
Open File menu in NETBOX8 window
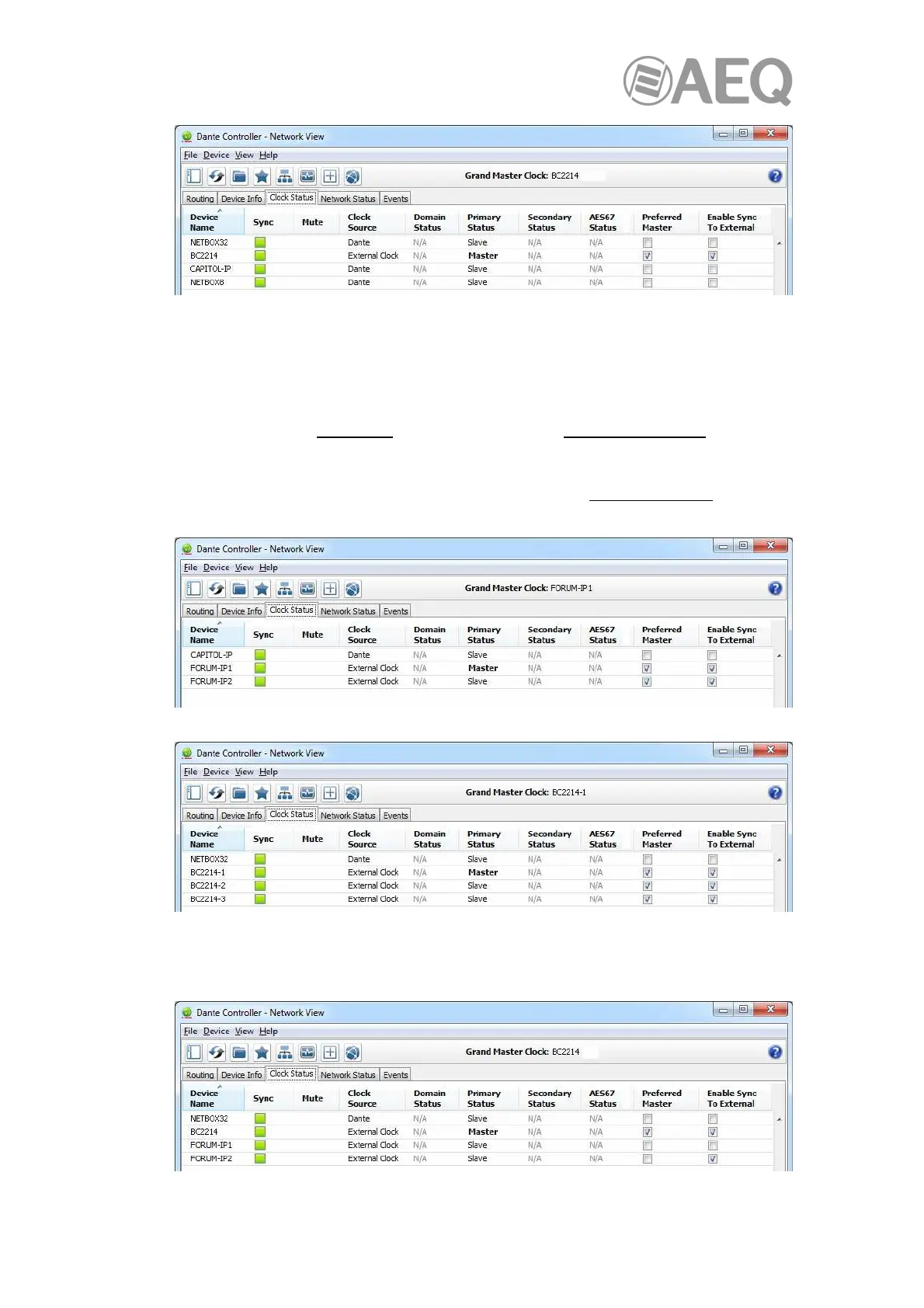tap(190, 155)
